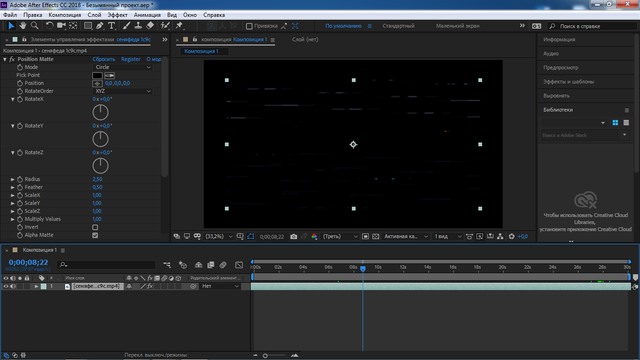Toggle the Alpha Matte checkbox
Screen dimensions: 640x360
tap(95, 236)
